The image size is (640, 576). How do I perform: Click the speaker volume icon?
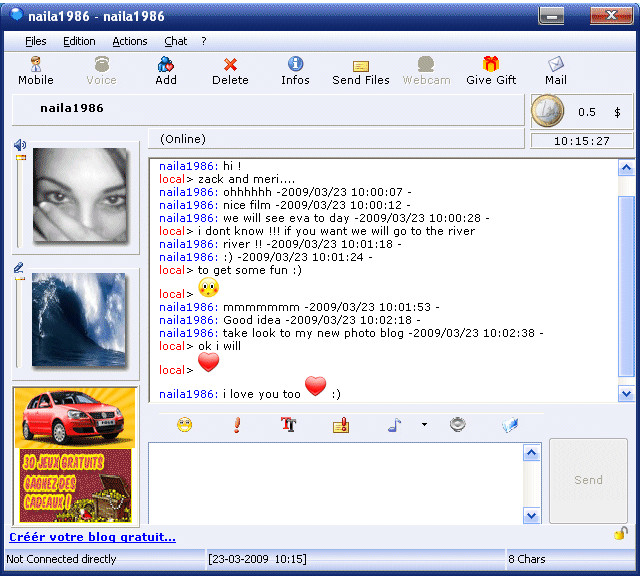[x=20, y=145]
